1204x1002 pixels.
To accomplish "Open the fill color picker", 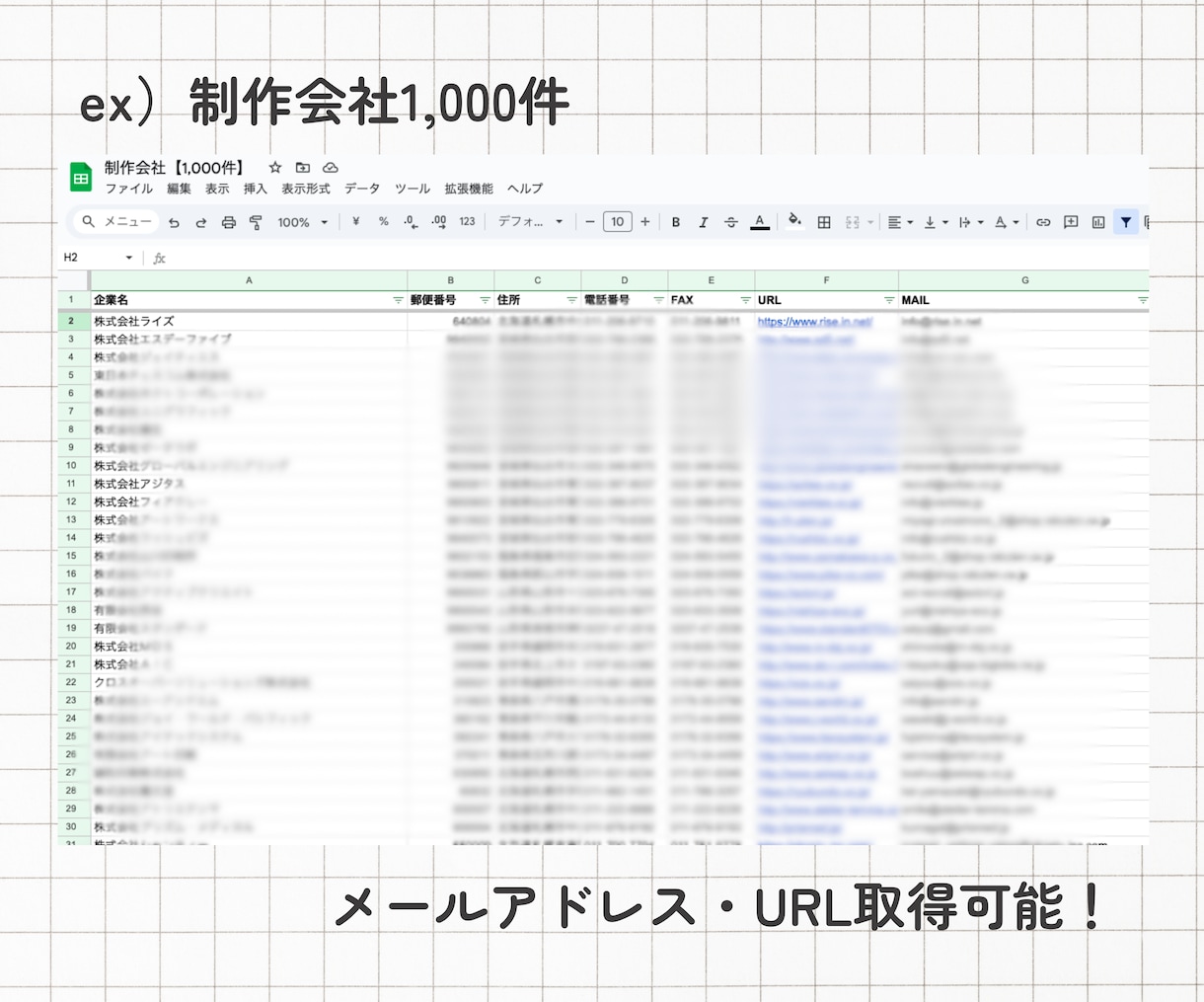I will tap(794, 222).
